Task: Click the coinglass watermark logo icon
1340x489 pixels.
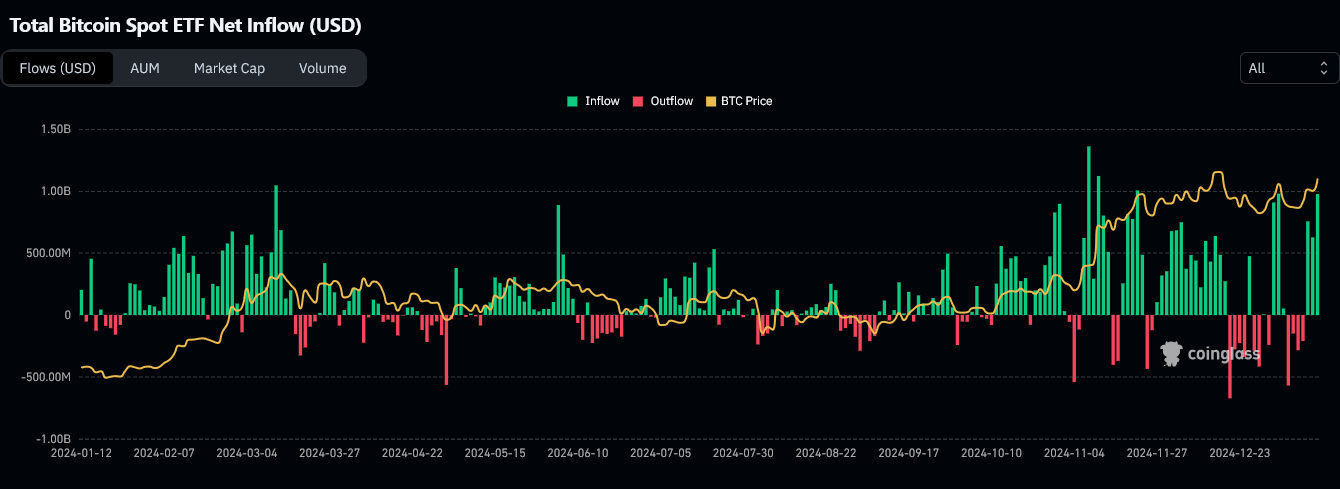Action: (1171, 353)
